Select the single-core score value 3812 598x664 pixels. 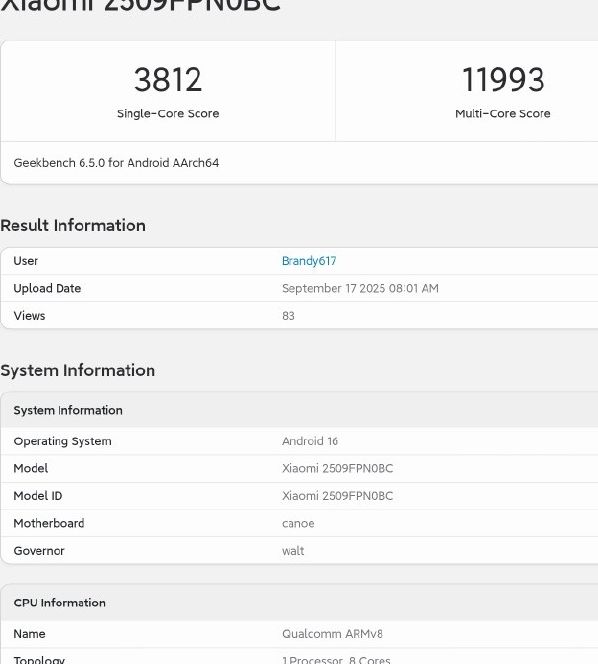coord(168,80)
